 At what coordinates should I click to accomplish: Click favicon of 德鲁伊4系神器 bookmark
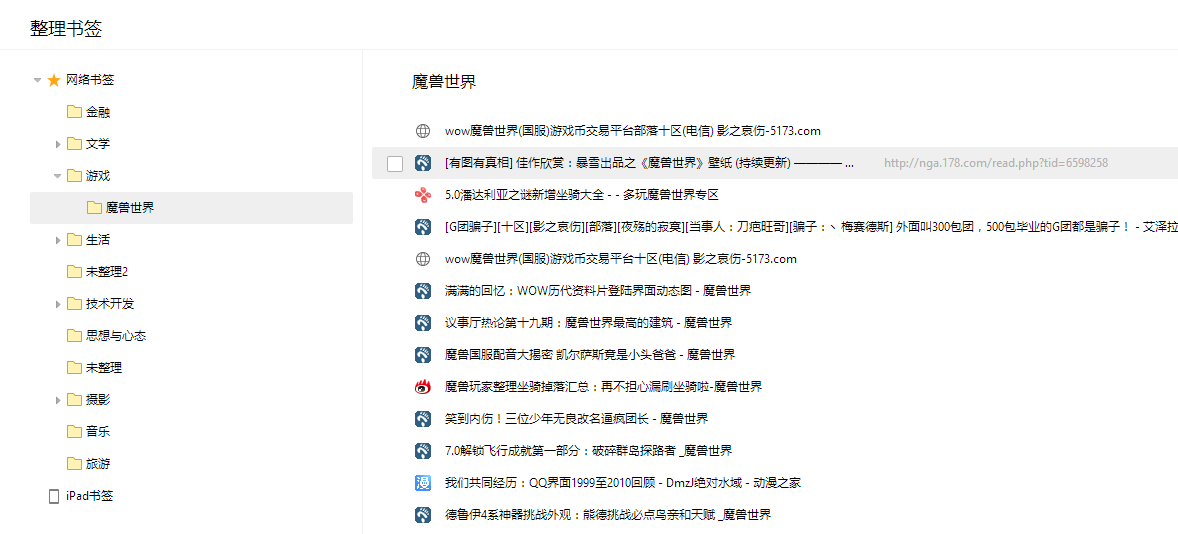pyautogui.click(x=422, y=514)
